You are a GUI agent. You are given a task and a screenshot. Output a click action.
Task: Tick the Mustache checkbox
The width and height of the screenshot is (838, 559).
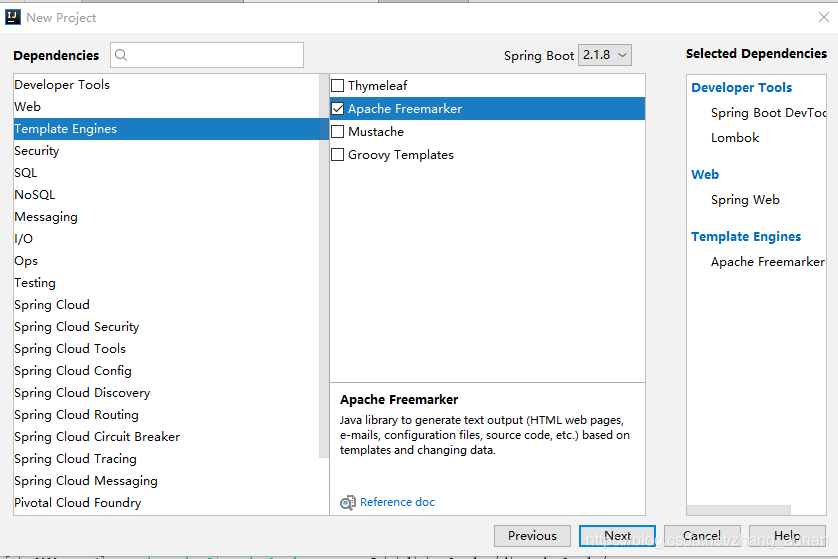[338, 132]
